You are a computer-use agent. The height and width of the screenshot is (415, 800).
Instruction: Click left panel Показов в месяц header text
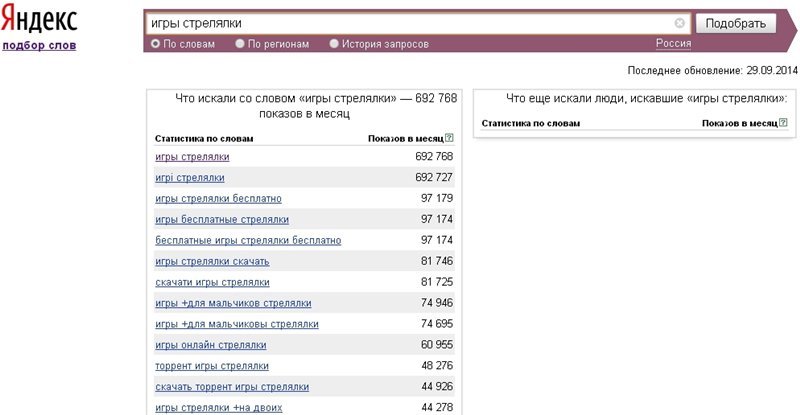(406, 138)
